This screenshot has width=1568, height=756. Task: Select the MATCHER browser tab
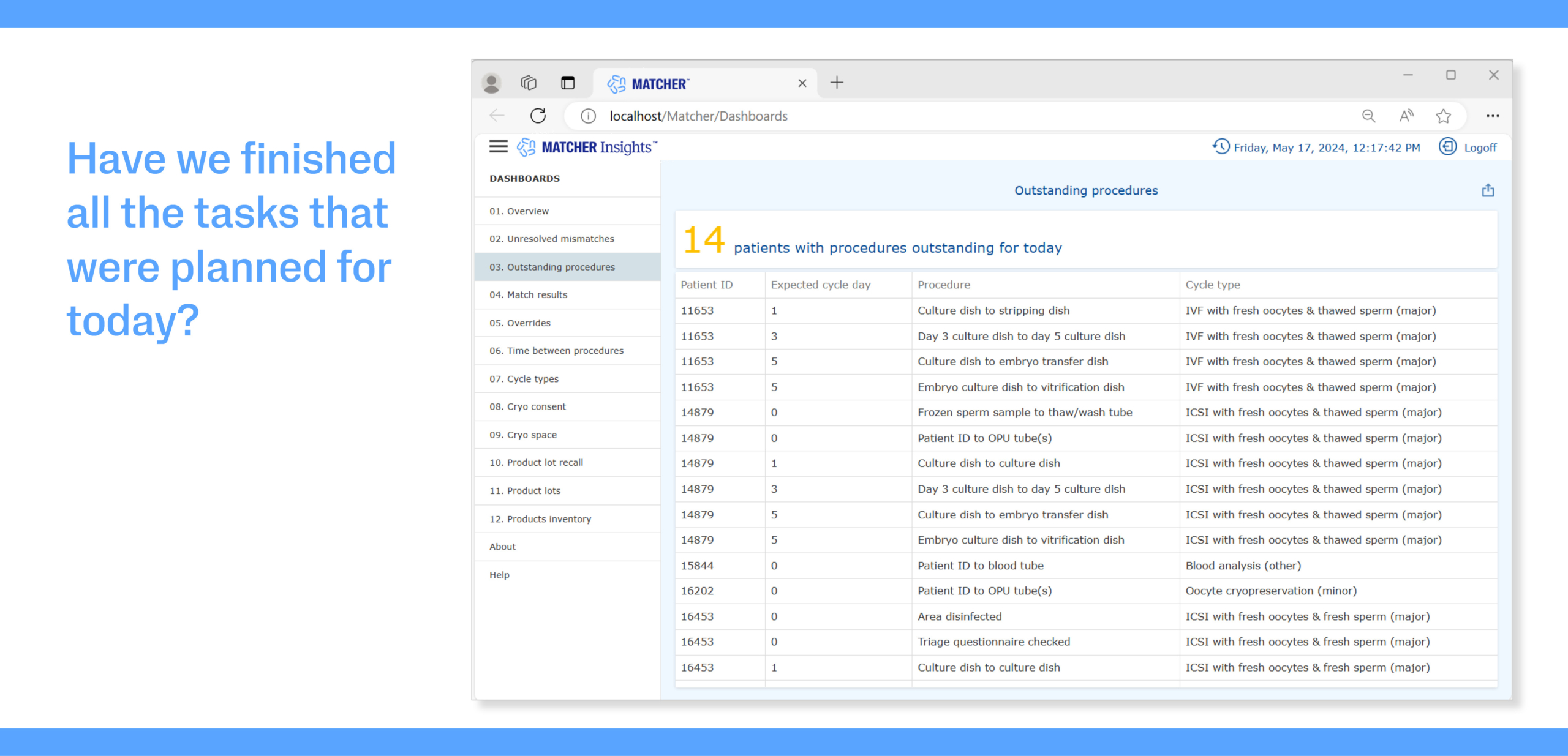tap(705, 83)
